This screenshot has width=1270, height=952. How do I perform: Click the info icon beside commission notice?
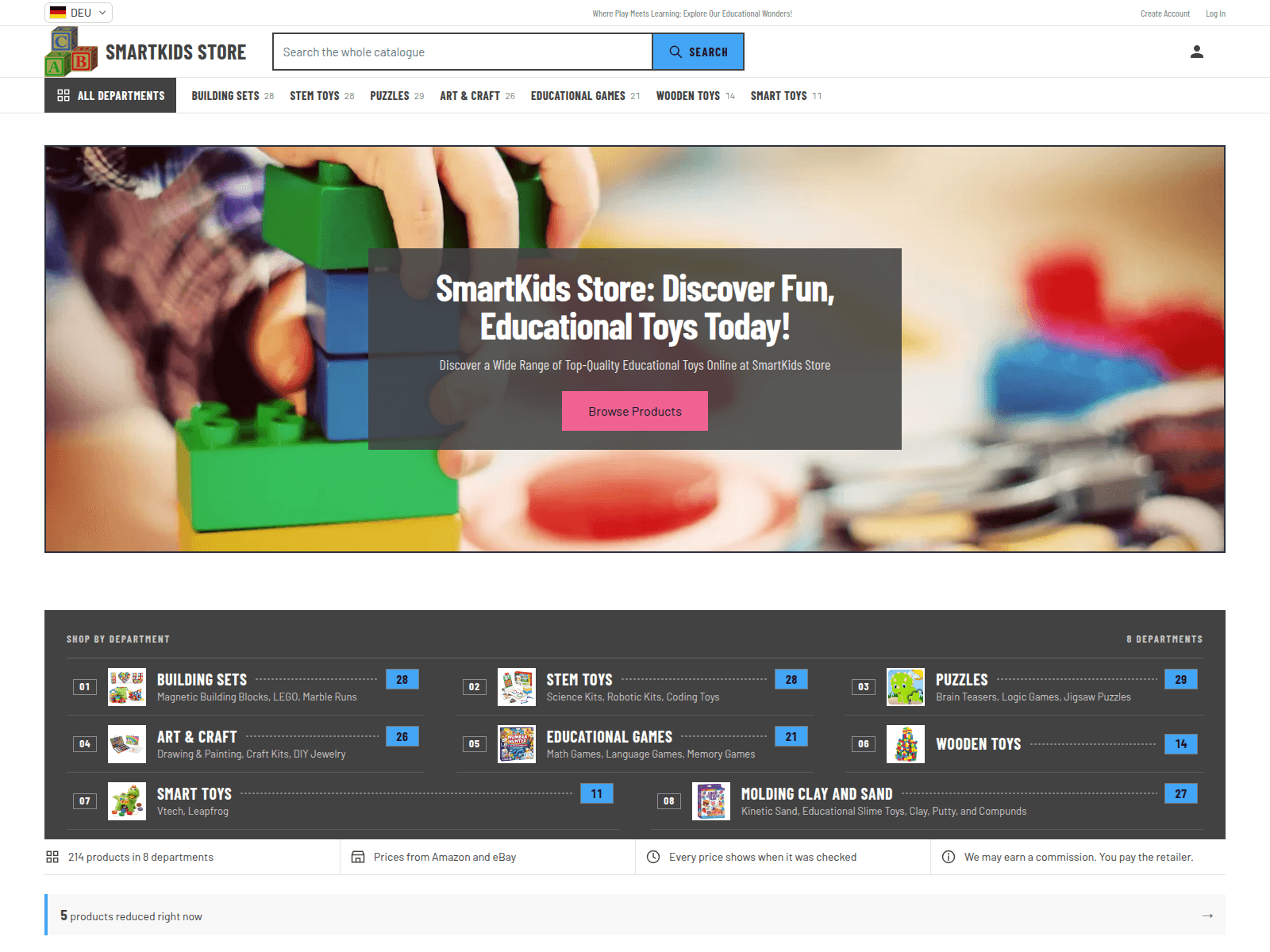point(949,857)
